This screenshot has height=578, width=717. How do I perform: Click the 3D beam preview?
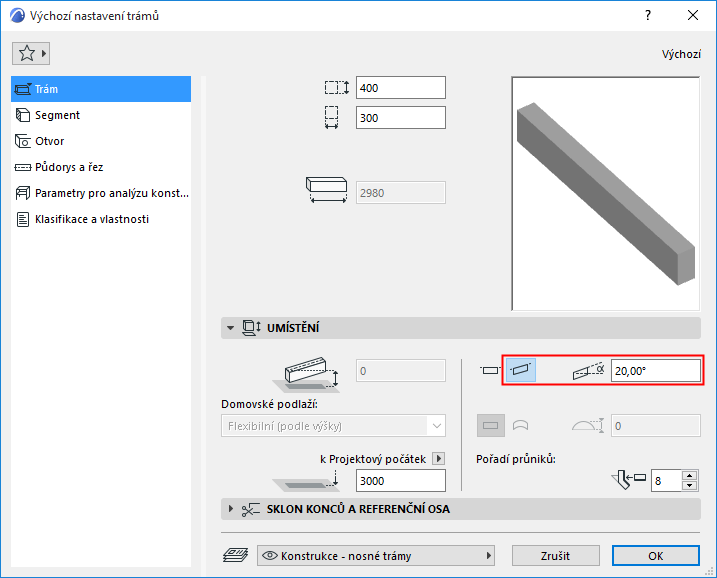(x=605, y=194)
